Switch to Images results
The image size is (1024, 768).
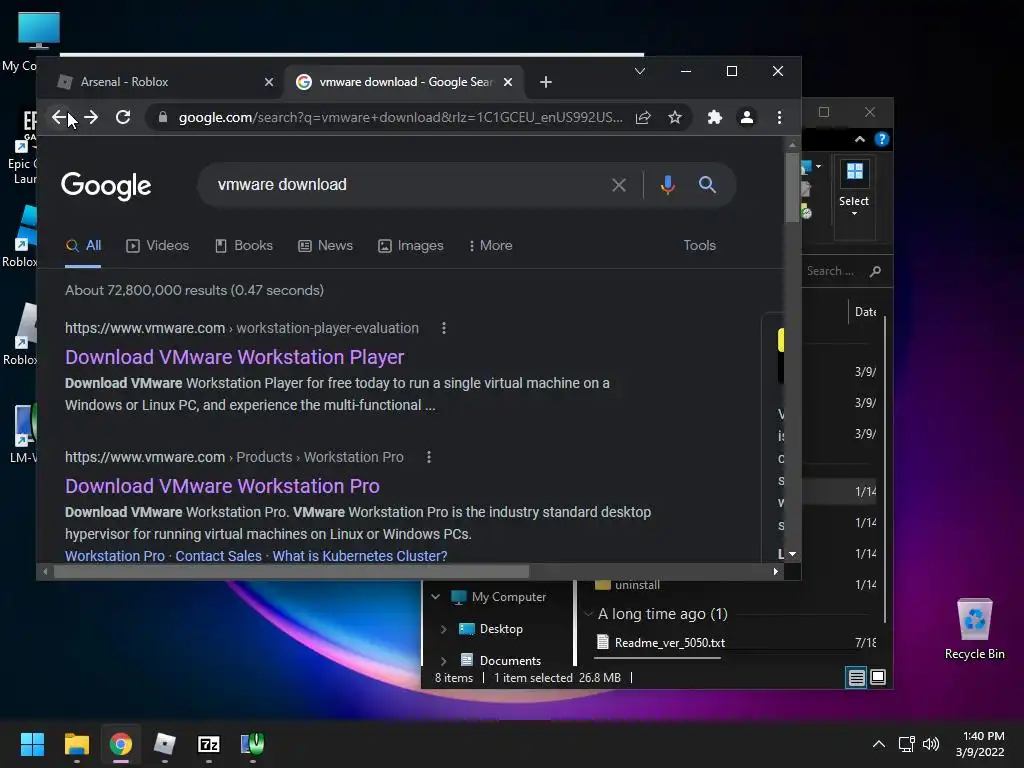[411, 246]
